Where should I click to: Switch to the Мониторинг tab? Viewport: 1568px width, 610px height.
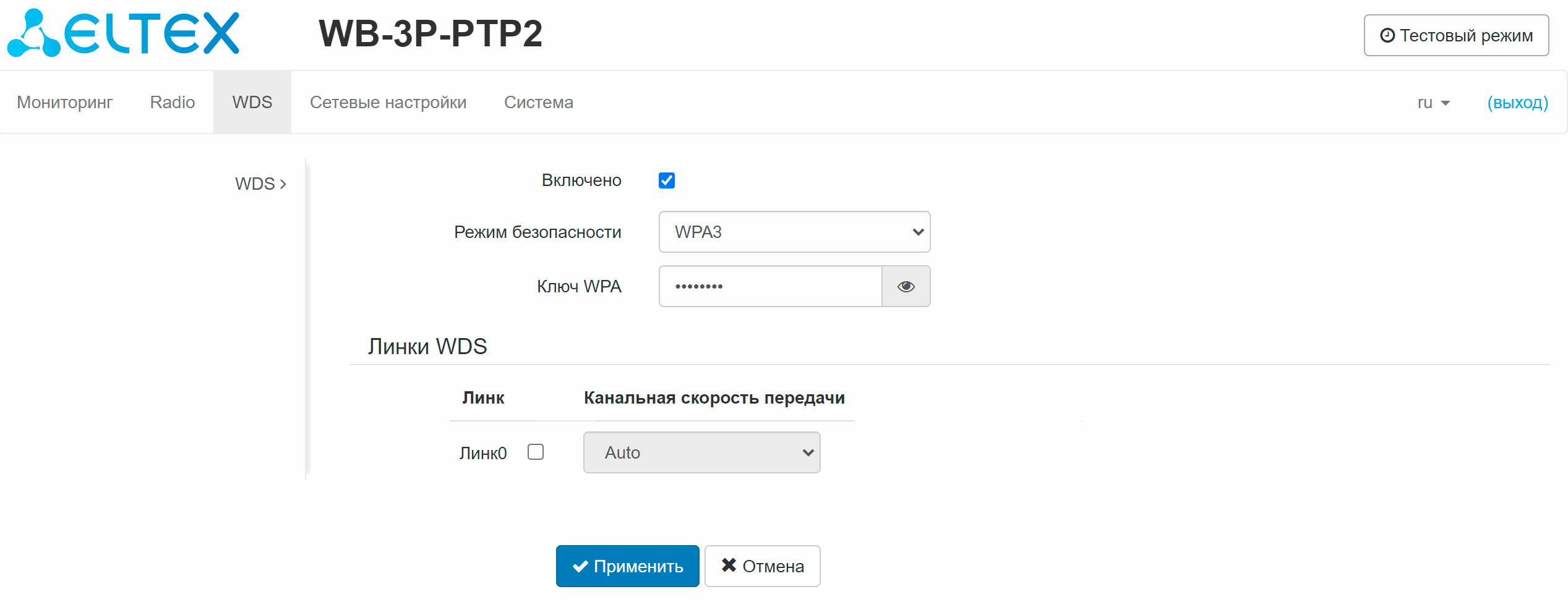[64, 102]
